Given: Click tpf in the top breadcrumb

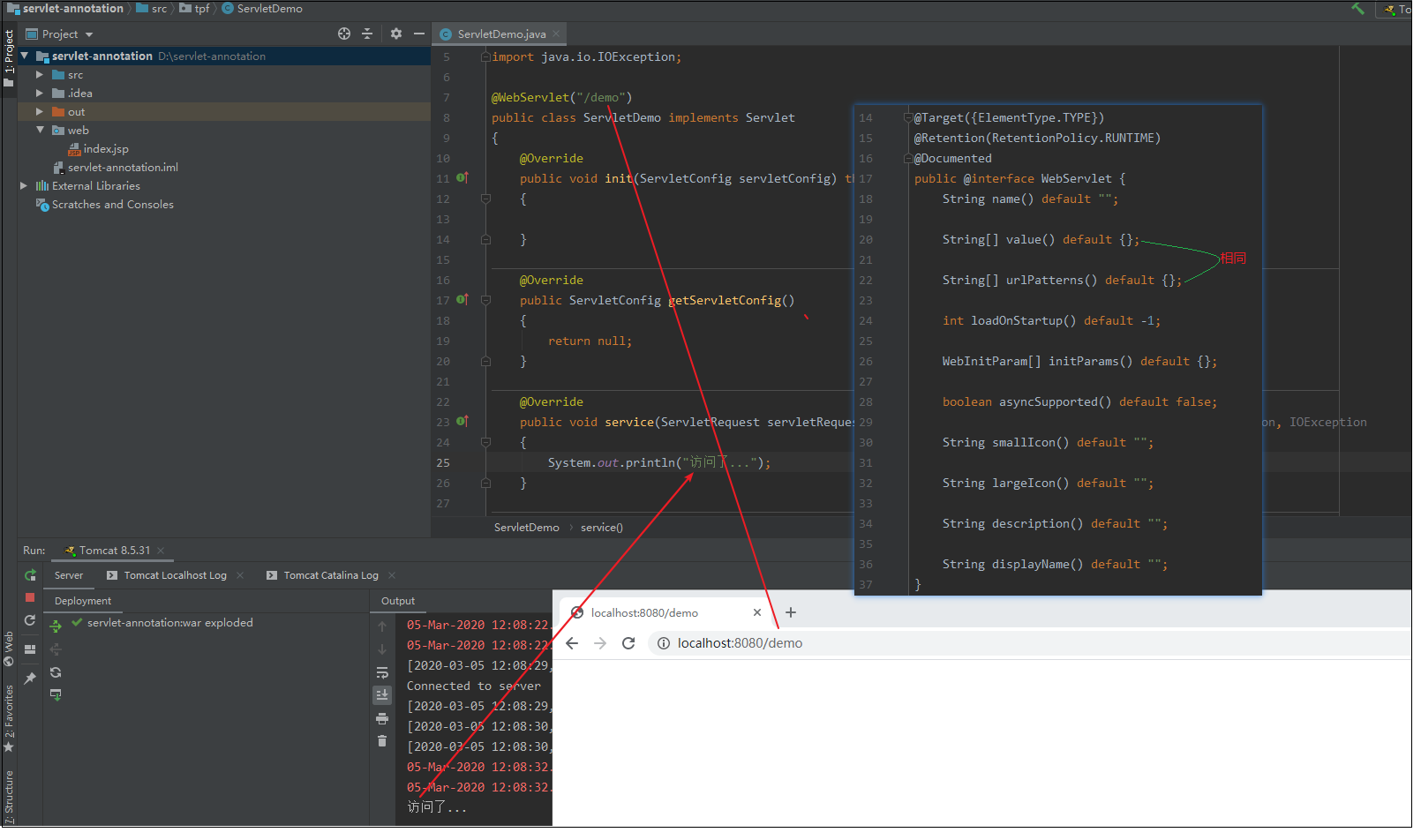Looking at the screenshot, I should (202, 9).
